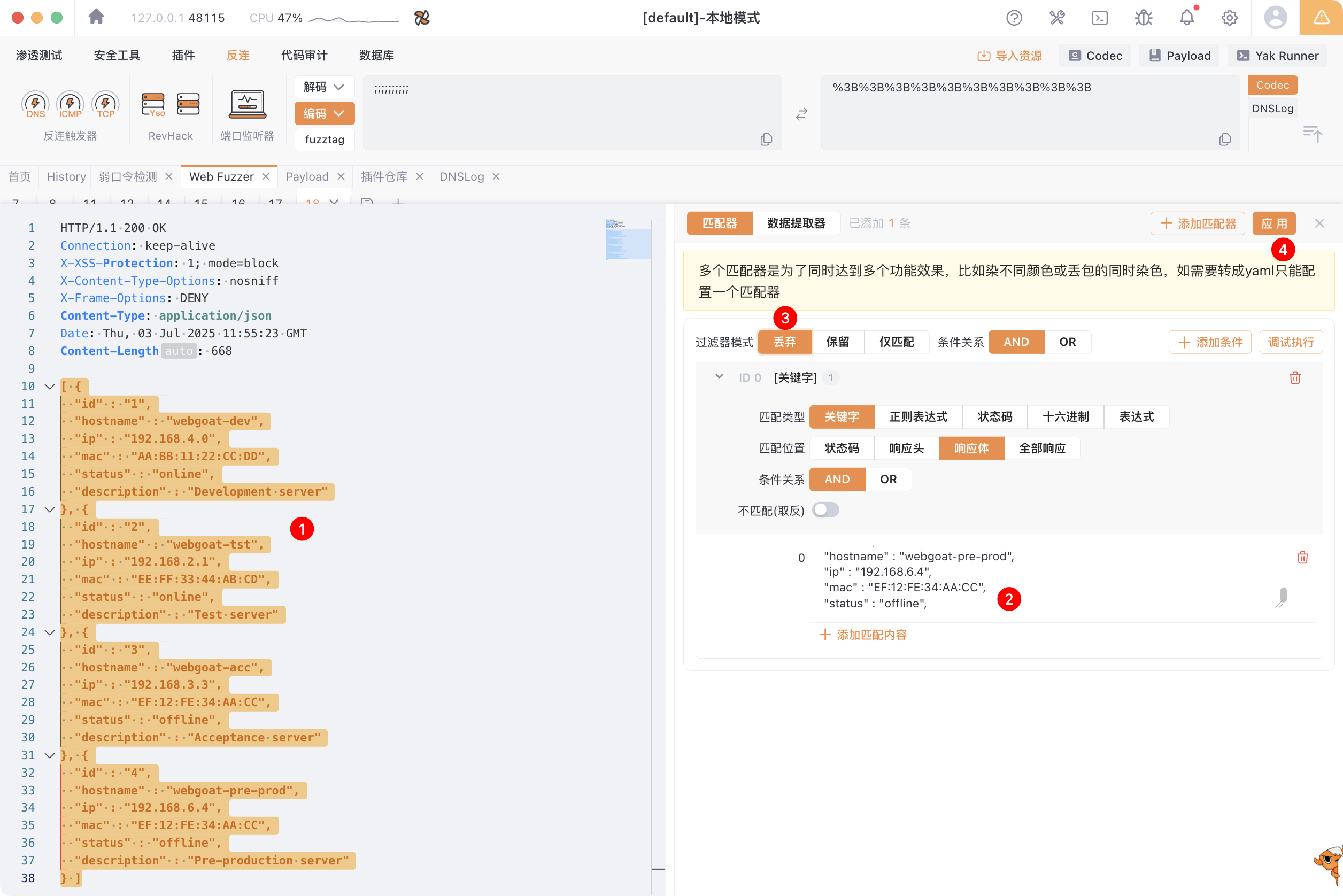Image resolution: width=1343 pixels, height=896 pixels.
Task: Click the editor minimap viewport
Action: coord(628,243)
